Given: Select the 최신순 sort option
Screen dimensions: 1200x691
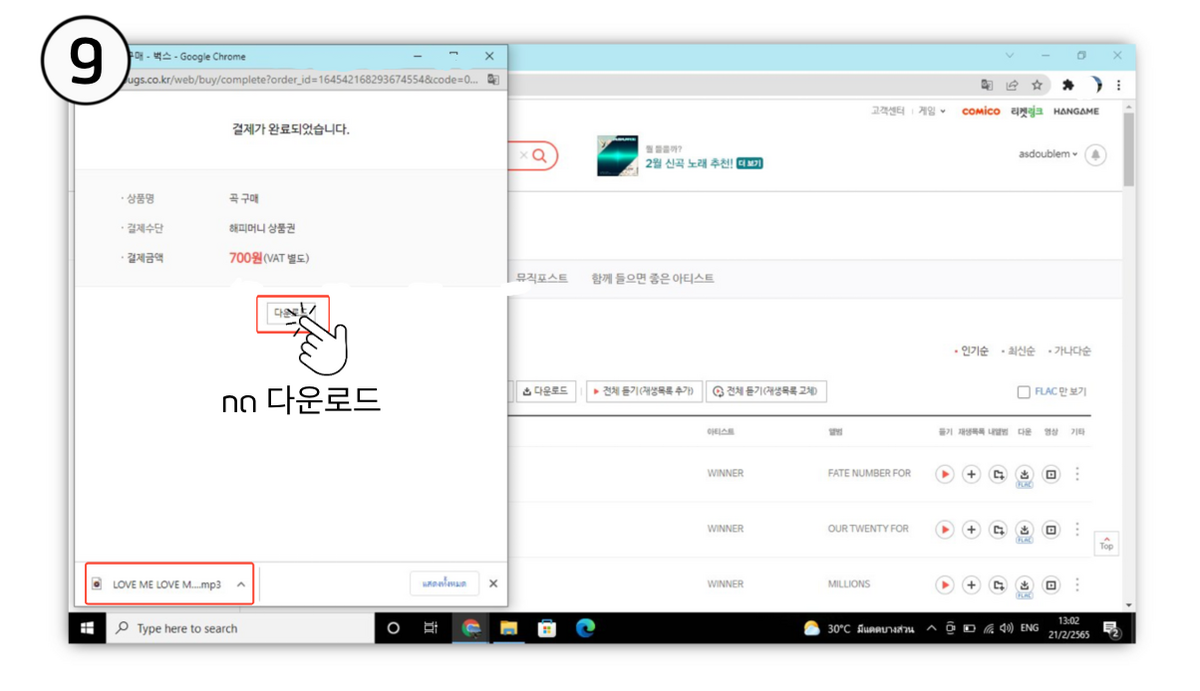Looking at the screenshot, I should pyautogui.click(x=1020, y=351).
